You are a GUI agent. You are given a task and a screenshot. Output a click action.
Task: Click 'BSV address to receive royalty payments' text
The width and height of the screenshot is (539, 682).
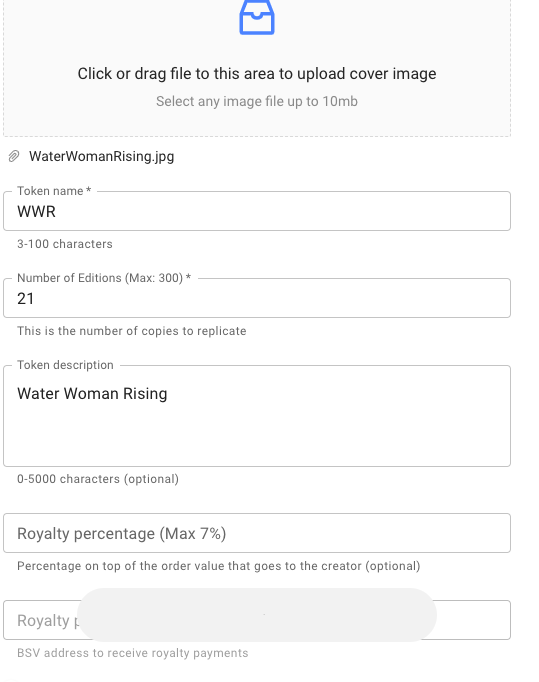pyautogui.click(x=133, y=653)
